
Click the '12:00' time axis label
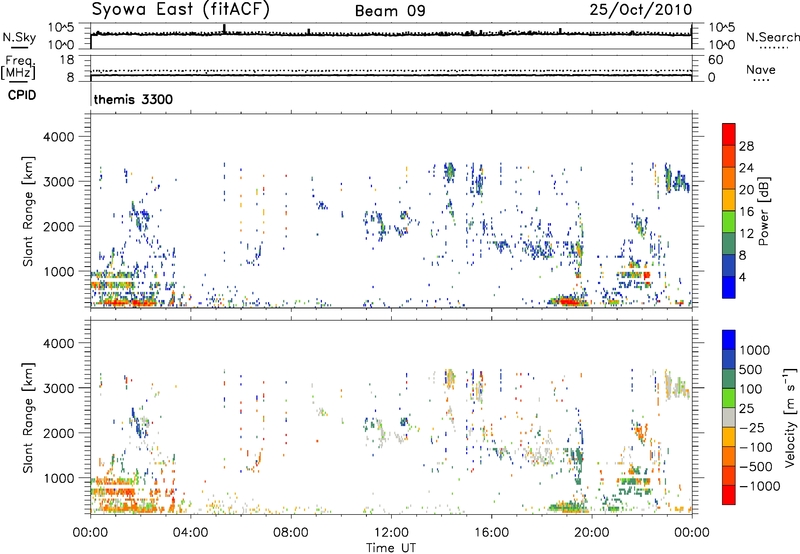[x=391, y=533]
